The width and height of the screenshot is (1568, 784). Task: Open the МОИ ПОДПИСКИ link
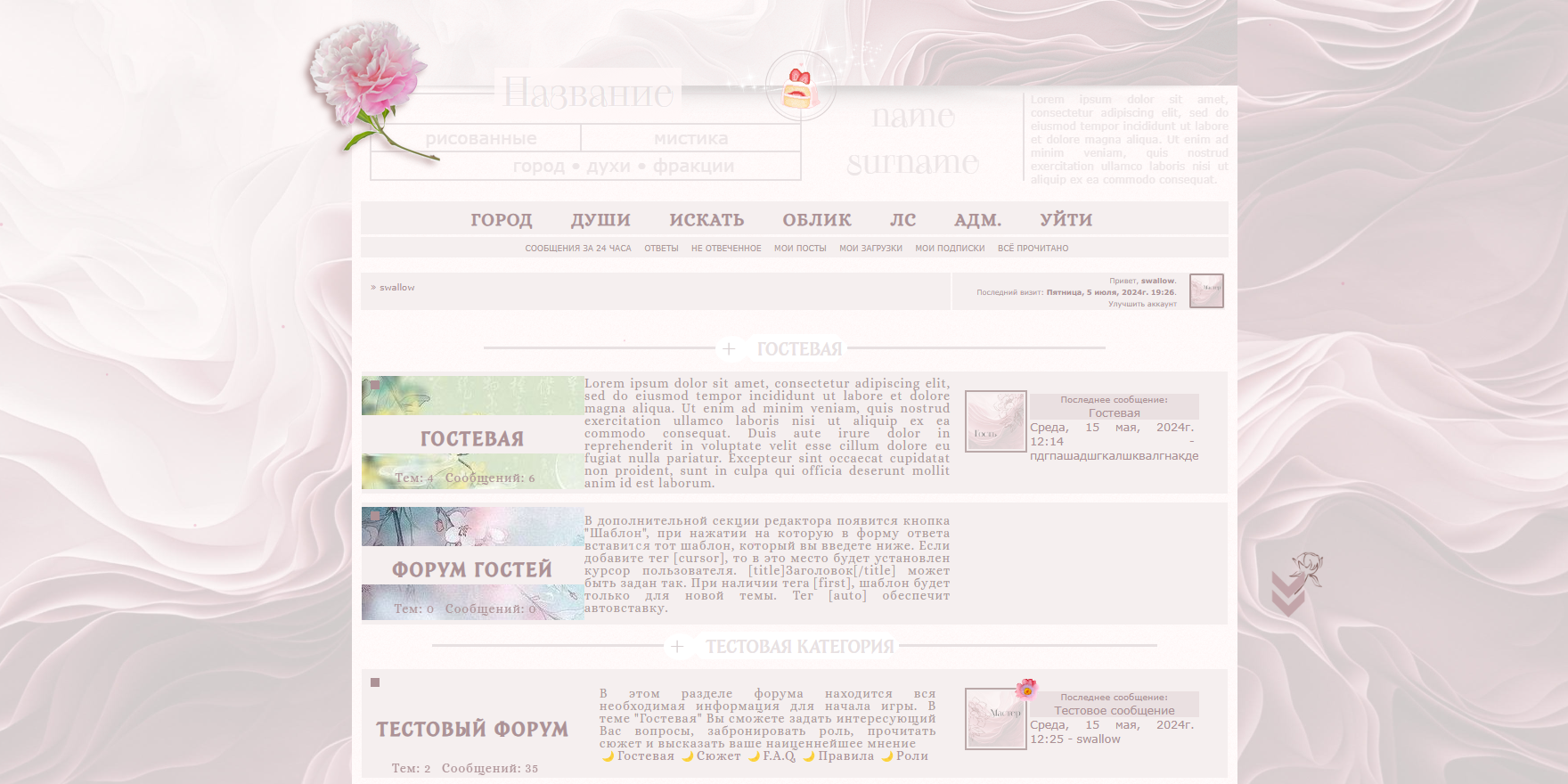[950, 249]
